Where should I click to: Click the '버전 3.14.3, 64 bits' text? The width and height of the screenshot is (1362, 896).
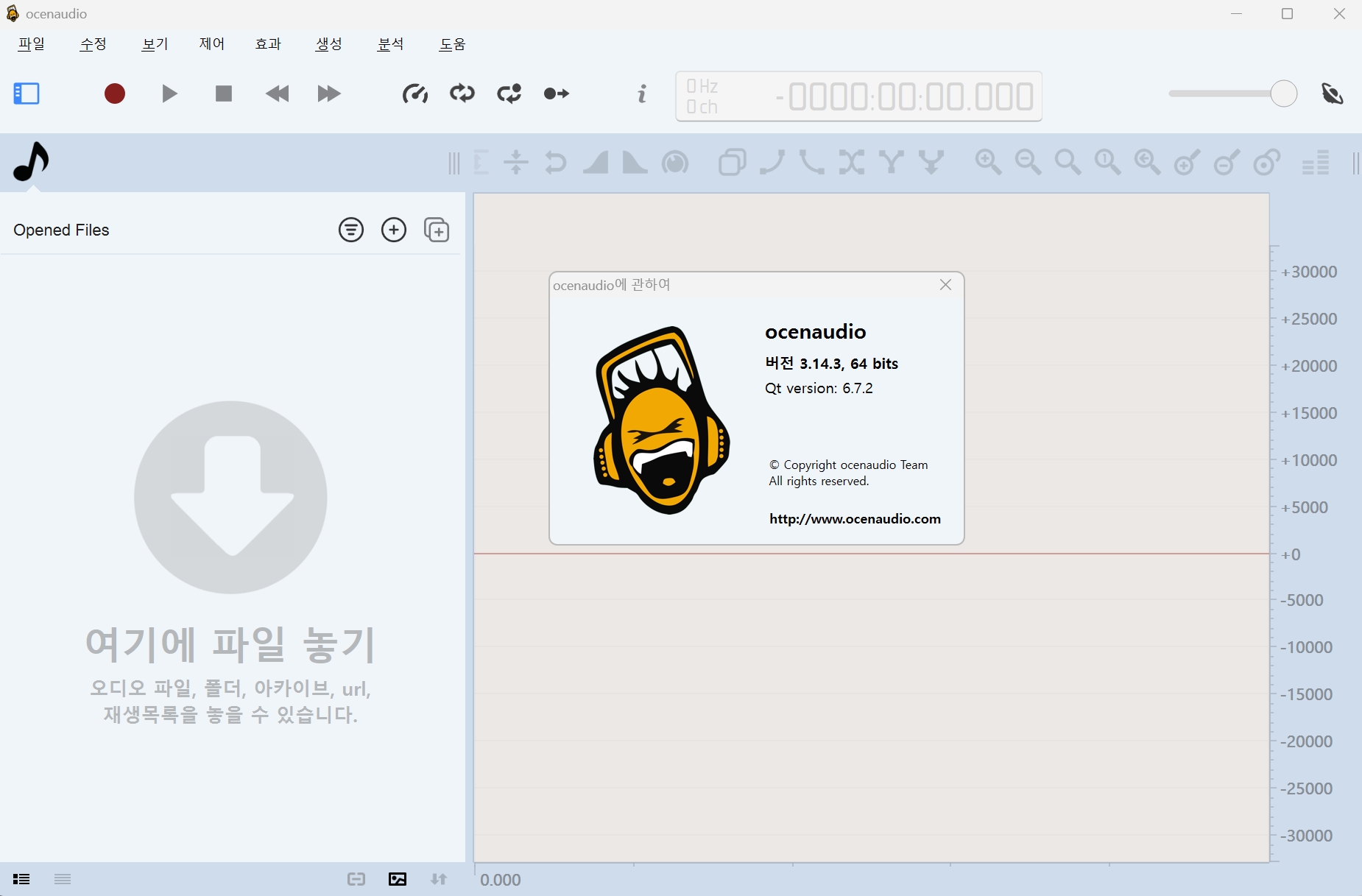tap(832, 363)
